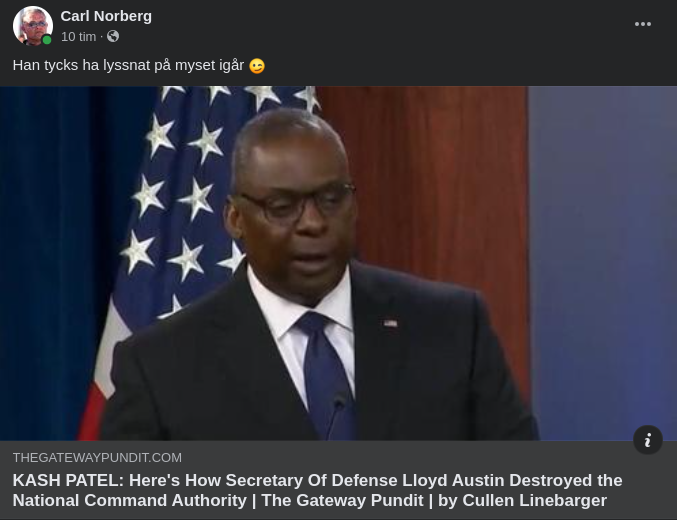The width and height of the screenshot is (677, 520).
Task: Click the man's glasses in the photo
Action: point(298,201)
